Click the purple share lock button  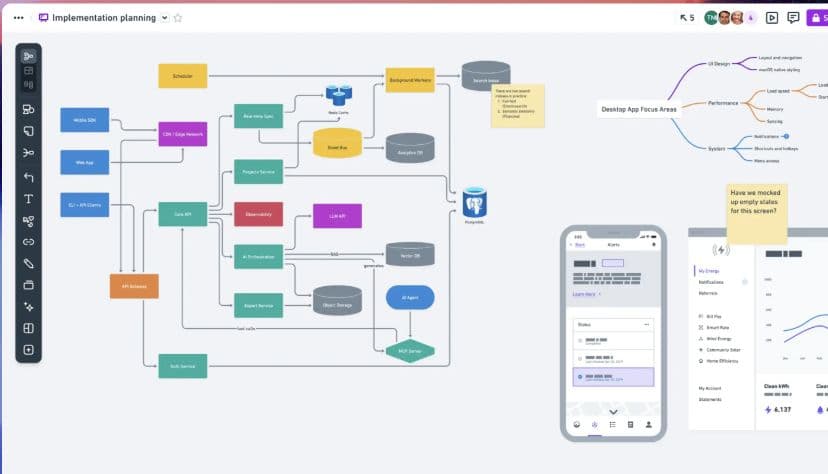(x=817, y=18)
